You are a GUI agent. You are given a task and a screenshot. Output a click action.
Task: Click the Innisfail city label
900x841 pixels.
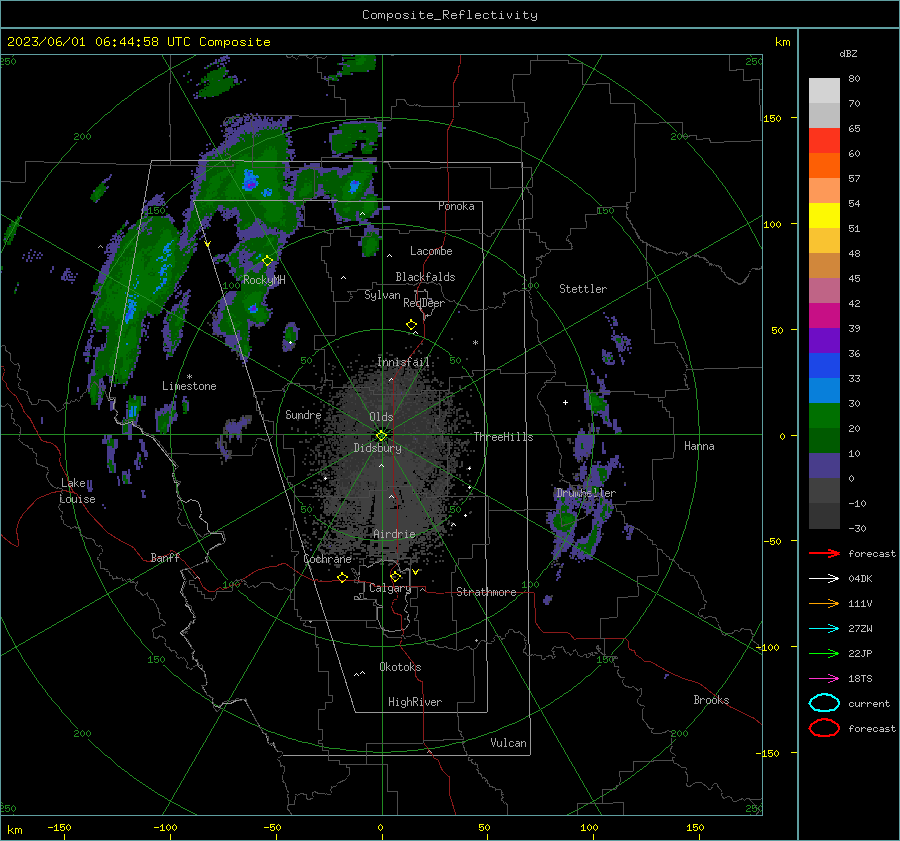click(404, 362)
